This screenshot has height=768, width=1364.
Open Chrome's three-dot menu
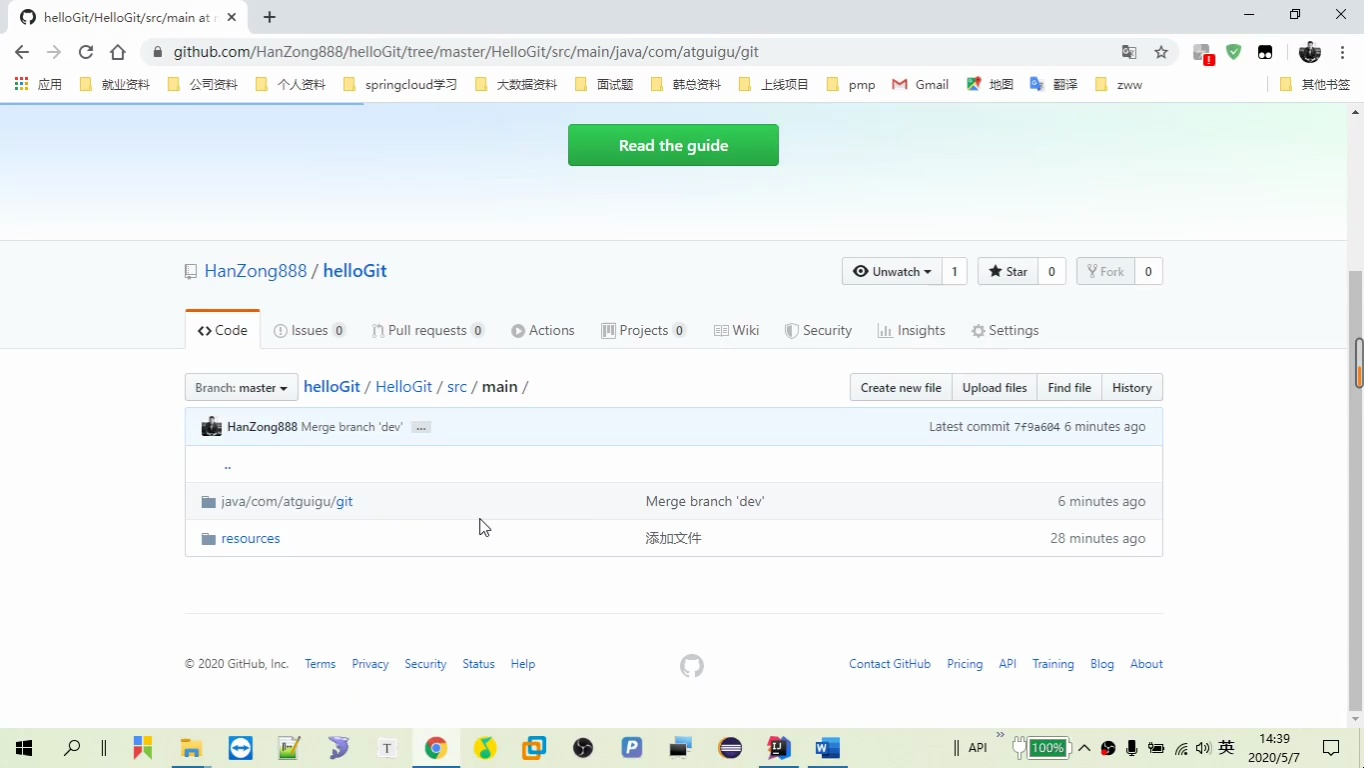[1342, 52]
